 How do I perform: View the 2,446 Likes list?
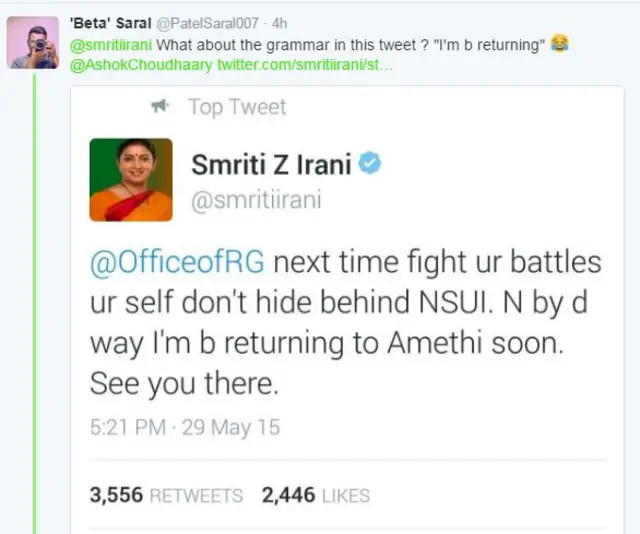click(315, 495)
